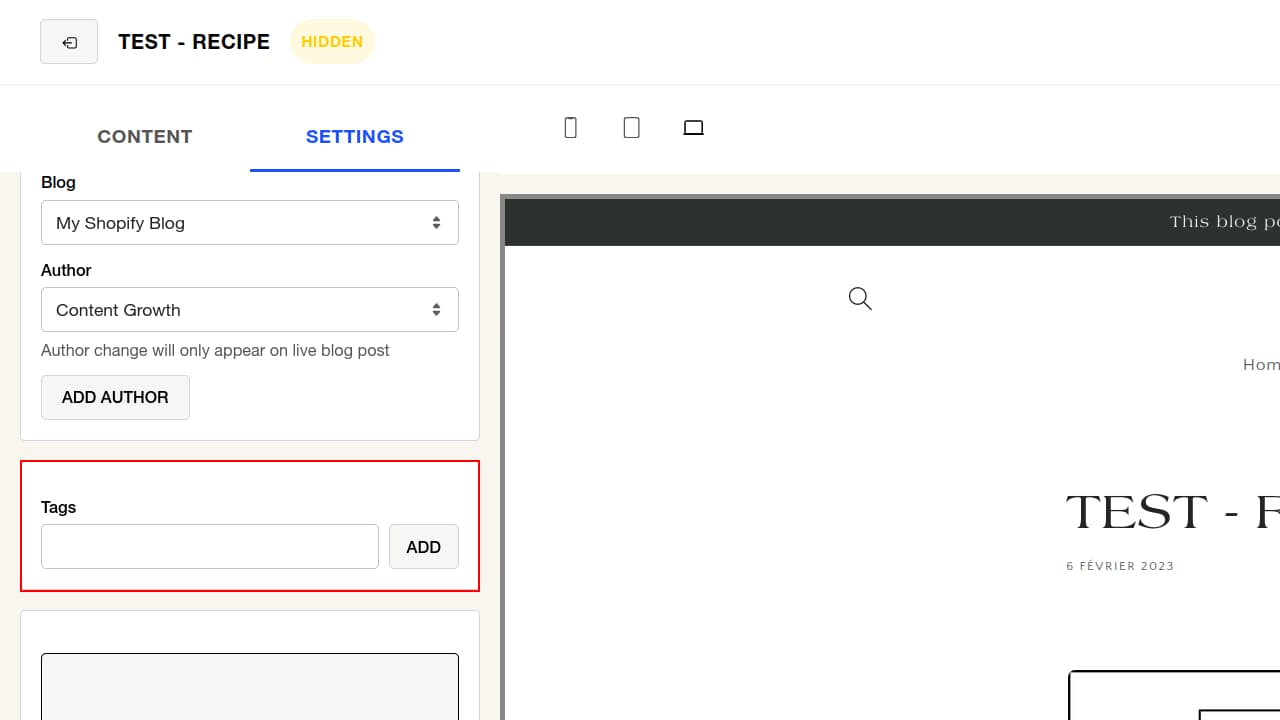Click ADD button next to Tags

point(424,546)
